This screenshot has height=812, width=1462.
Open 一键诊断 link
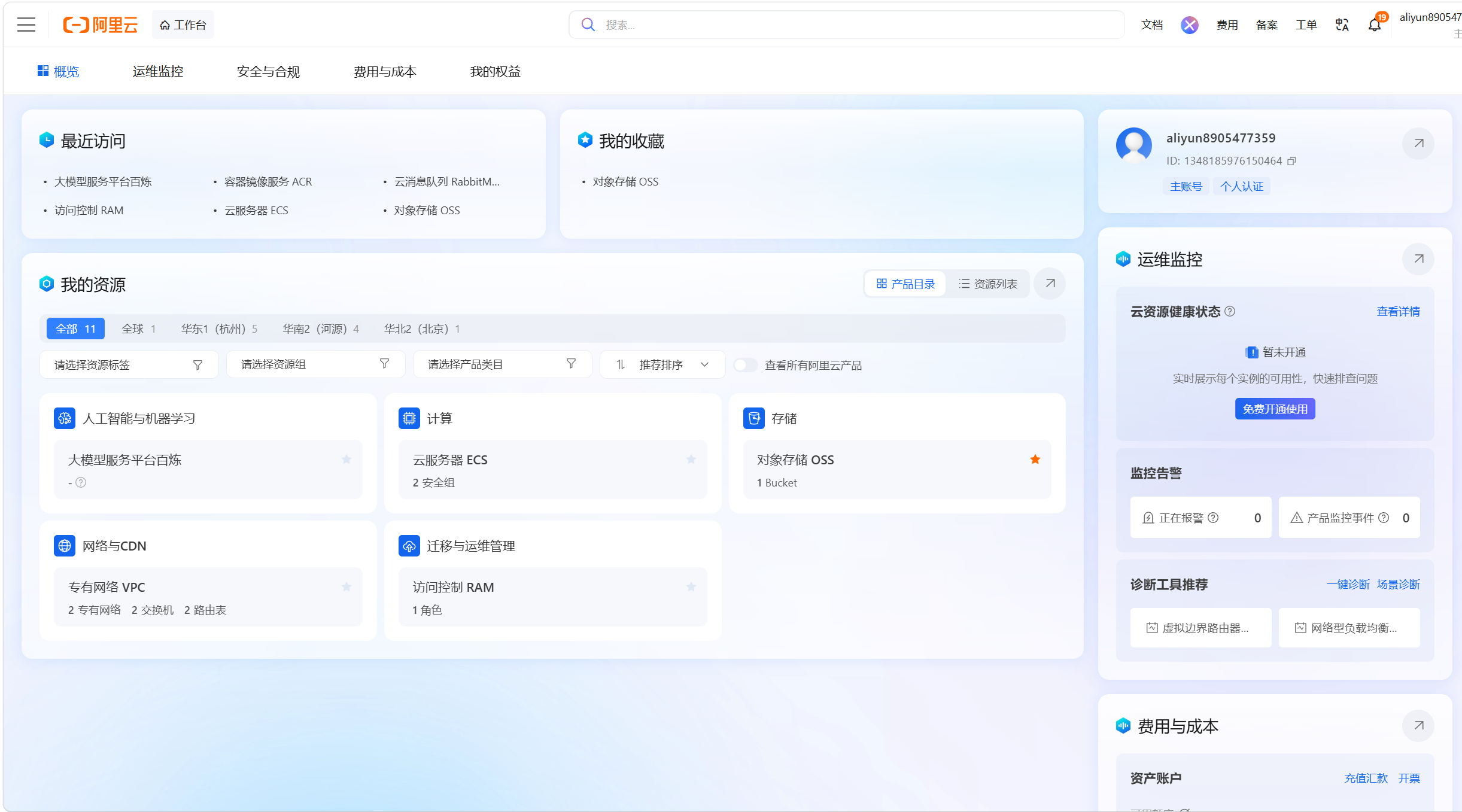(x=1348, y=584)
